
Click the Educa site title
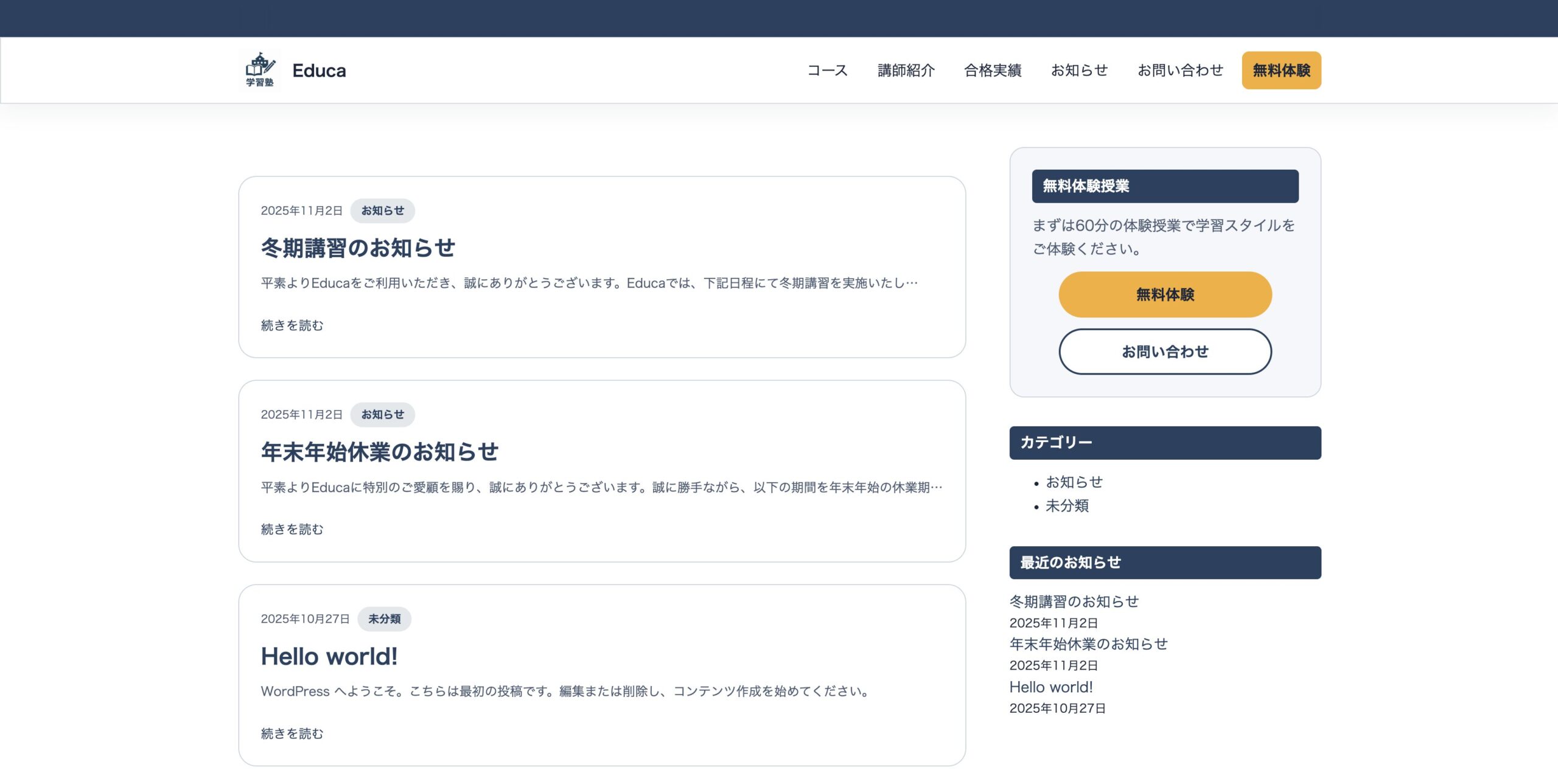[319, 71]
